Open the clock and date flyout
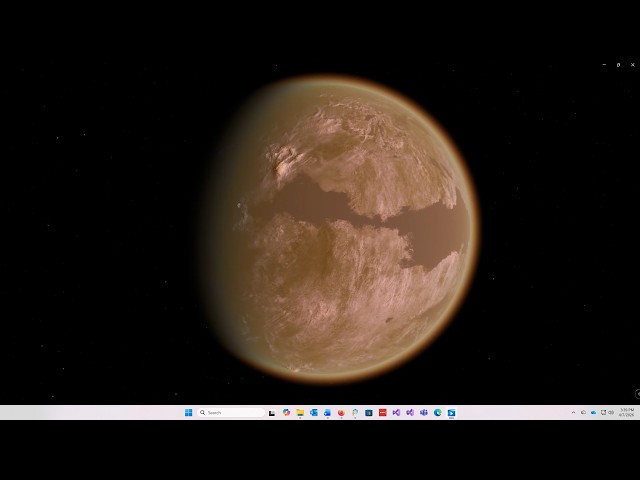Image resolution: width=640 pixels, height=480 pixels. pos(627,412)
